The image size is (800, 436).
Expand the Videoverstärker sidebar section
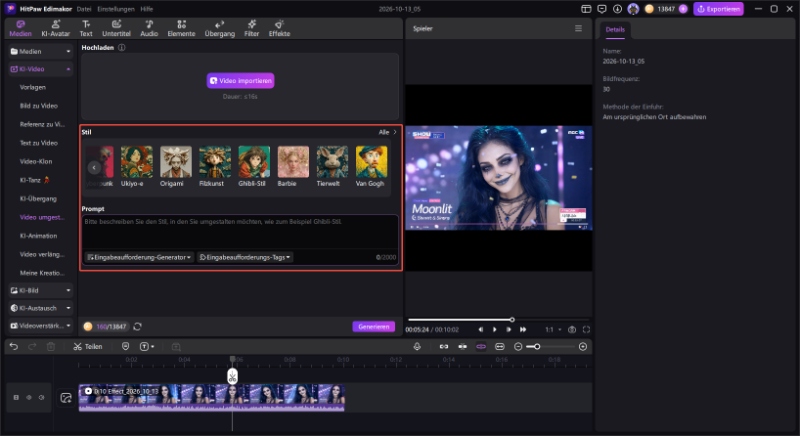point(41,326)
